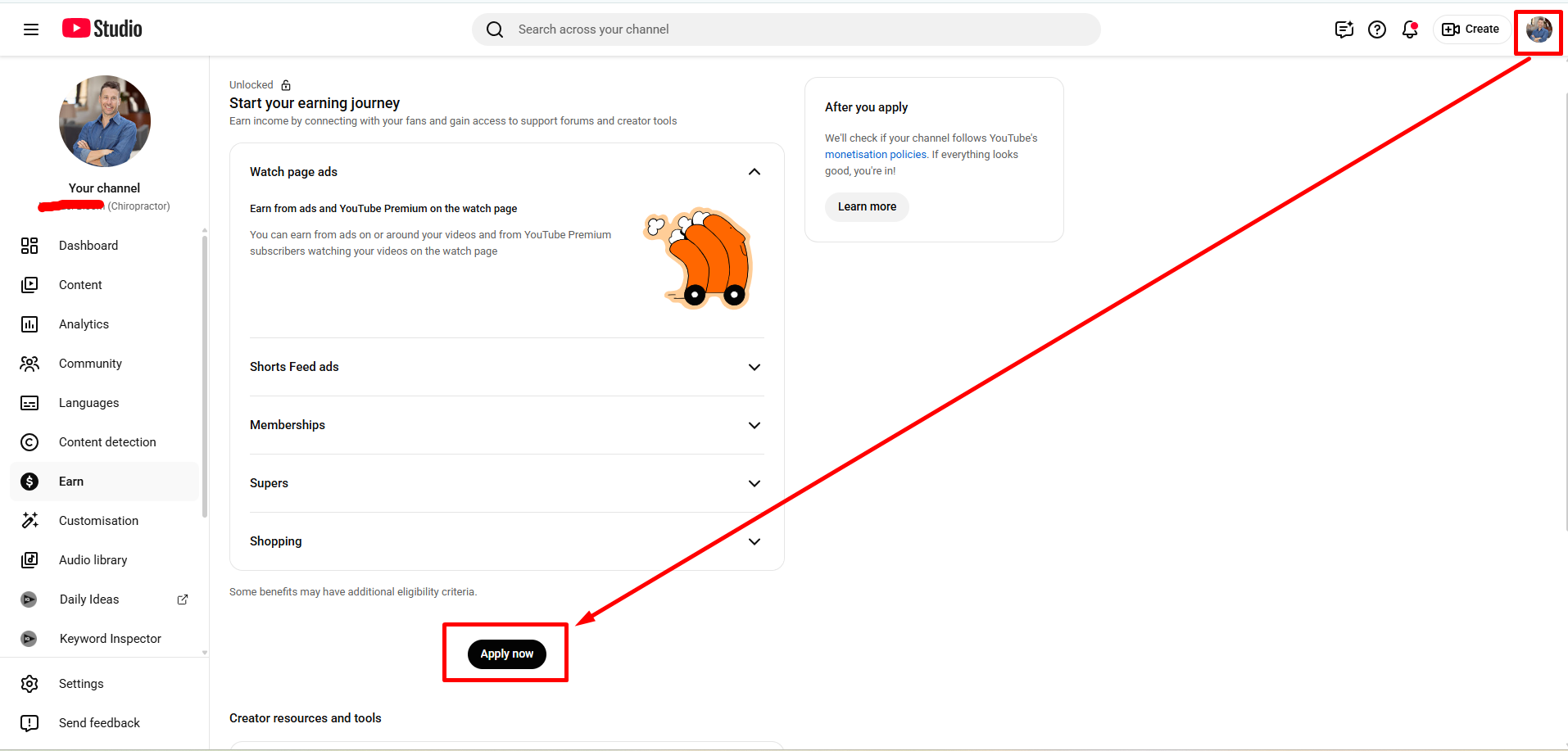This screenshot has width=1568, height=751.
Task: Expand the Memberships section
Action: click(755, 425)
